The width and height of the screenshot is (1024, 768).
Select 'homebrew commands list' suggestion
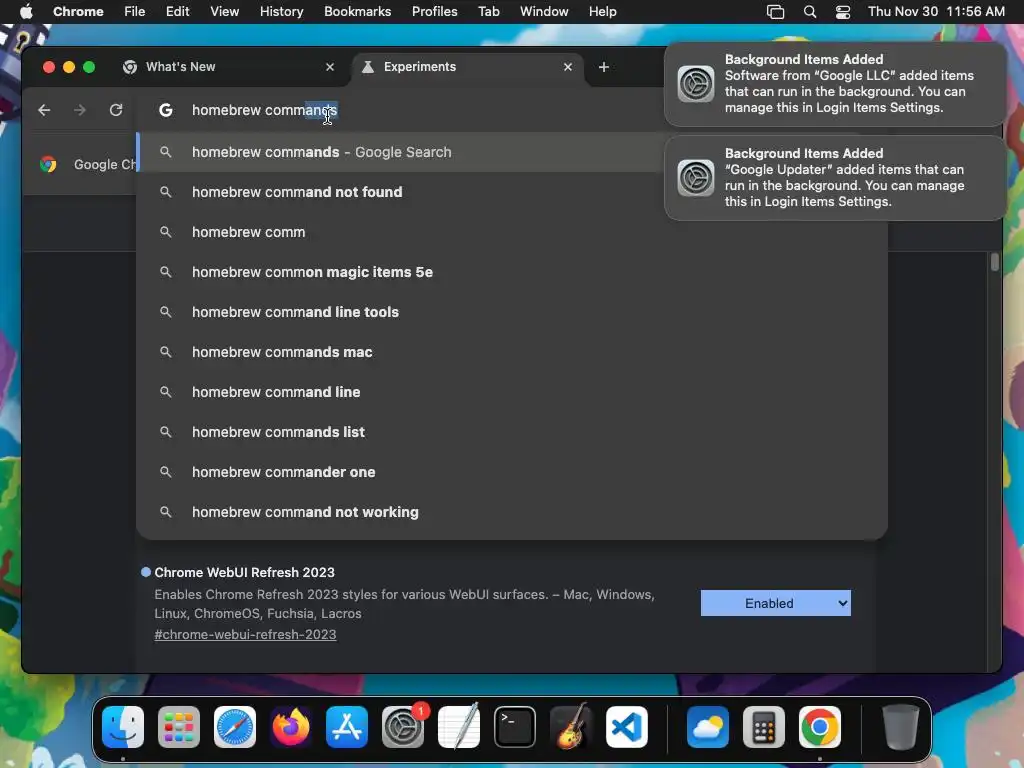point(511,432)
